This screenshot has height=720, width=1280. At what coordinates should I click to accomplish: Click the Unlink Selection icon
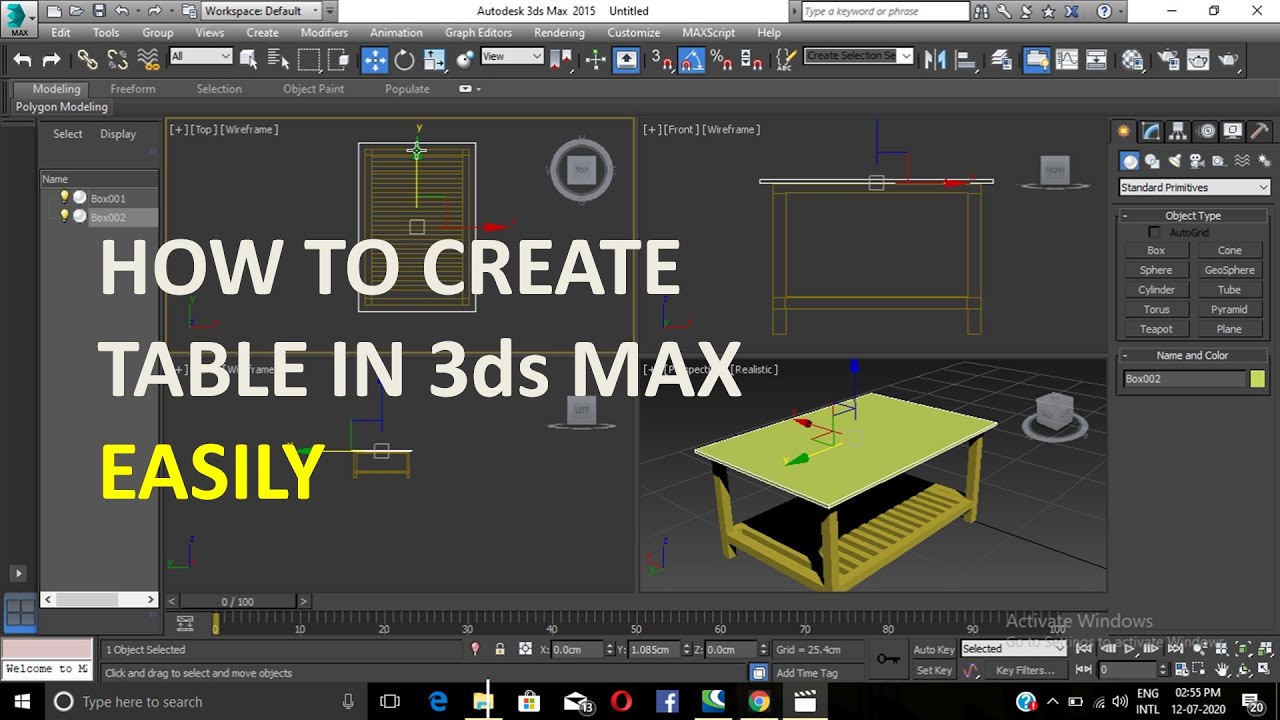(x=117, y=60)
